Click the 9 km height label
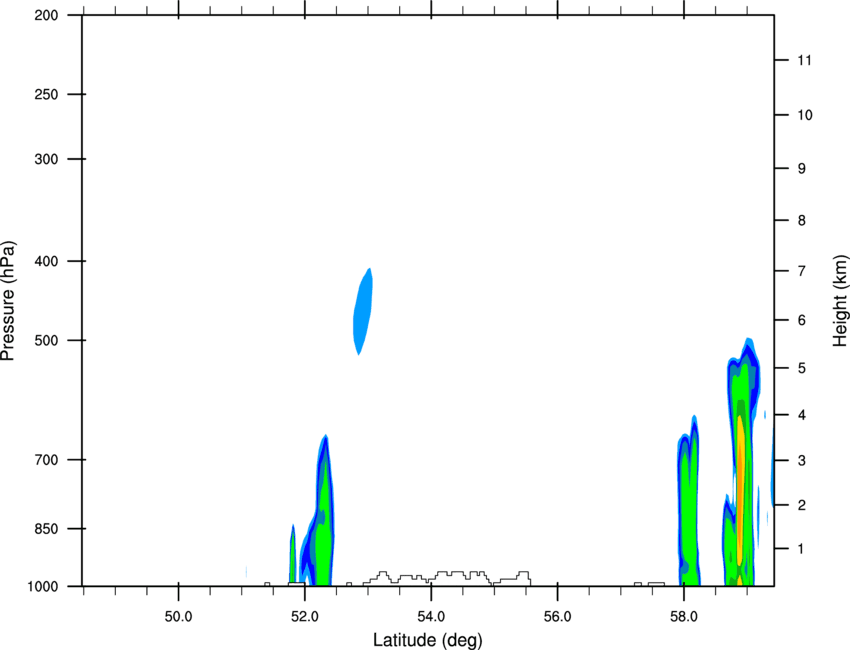850x650 pixels. coord(802,168)
